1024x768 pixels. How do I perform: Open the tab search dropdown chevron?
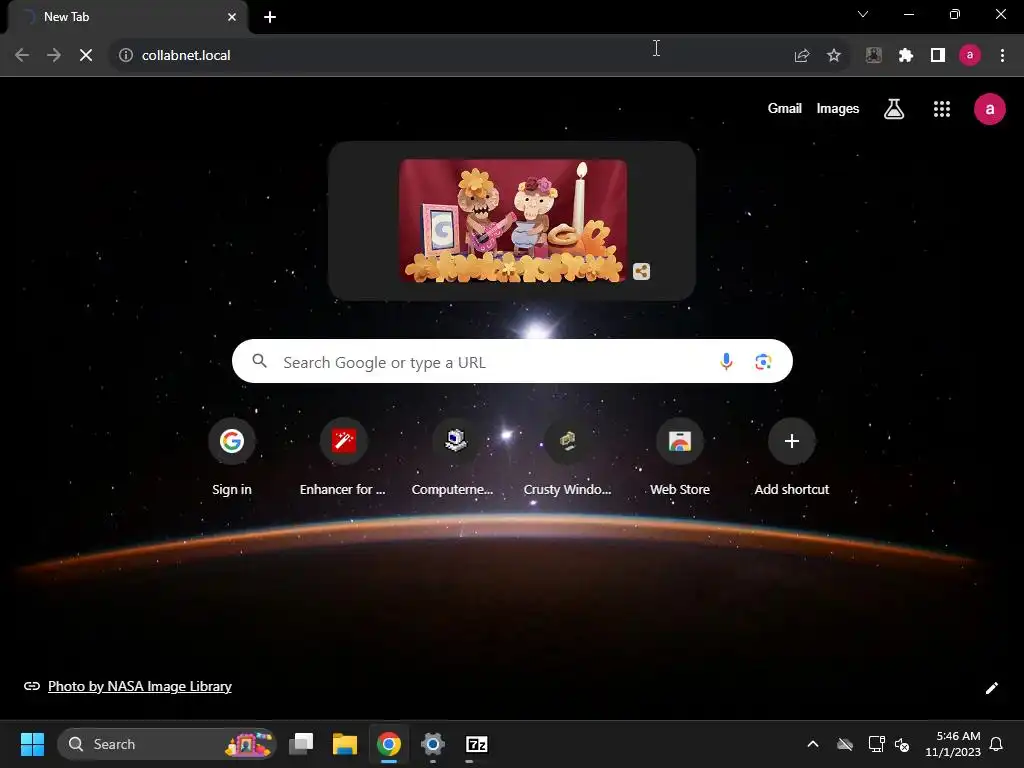click(x=863, y=14)
